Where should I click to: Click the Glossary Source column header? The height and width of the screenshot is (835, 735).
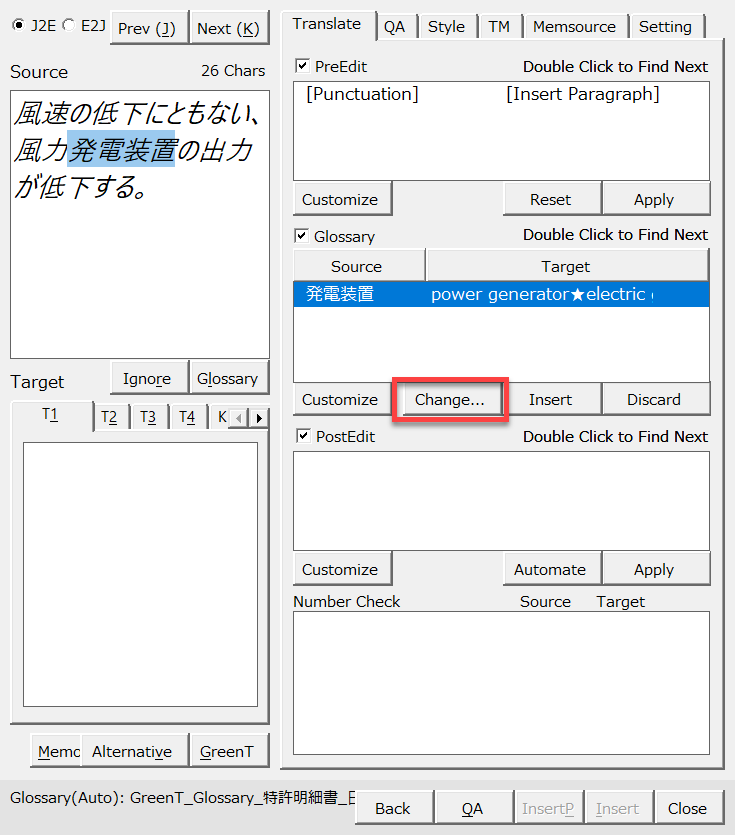tap(357, 266)
